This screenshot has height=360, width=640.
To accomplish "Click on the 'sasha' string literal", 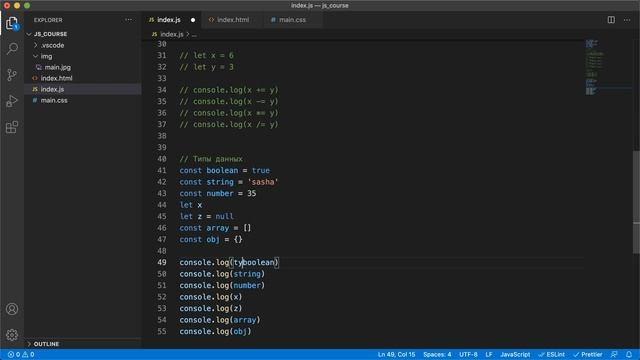I will 263,182.
